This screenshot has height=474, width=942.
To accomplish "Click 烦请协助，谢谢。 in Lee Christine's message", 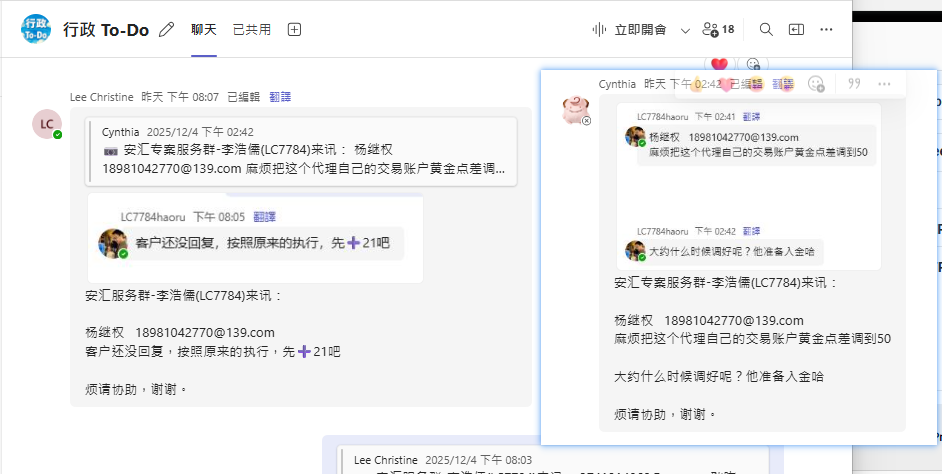I will [x=136, y=389].
